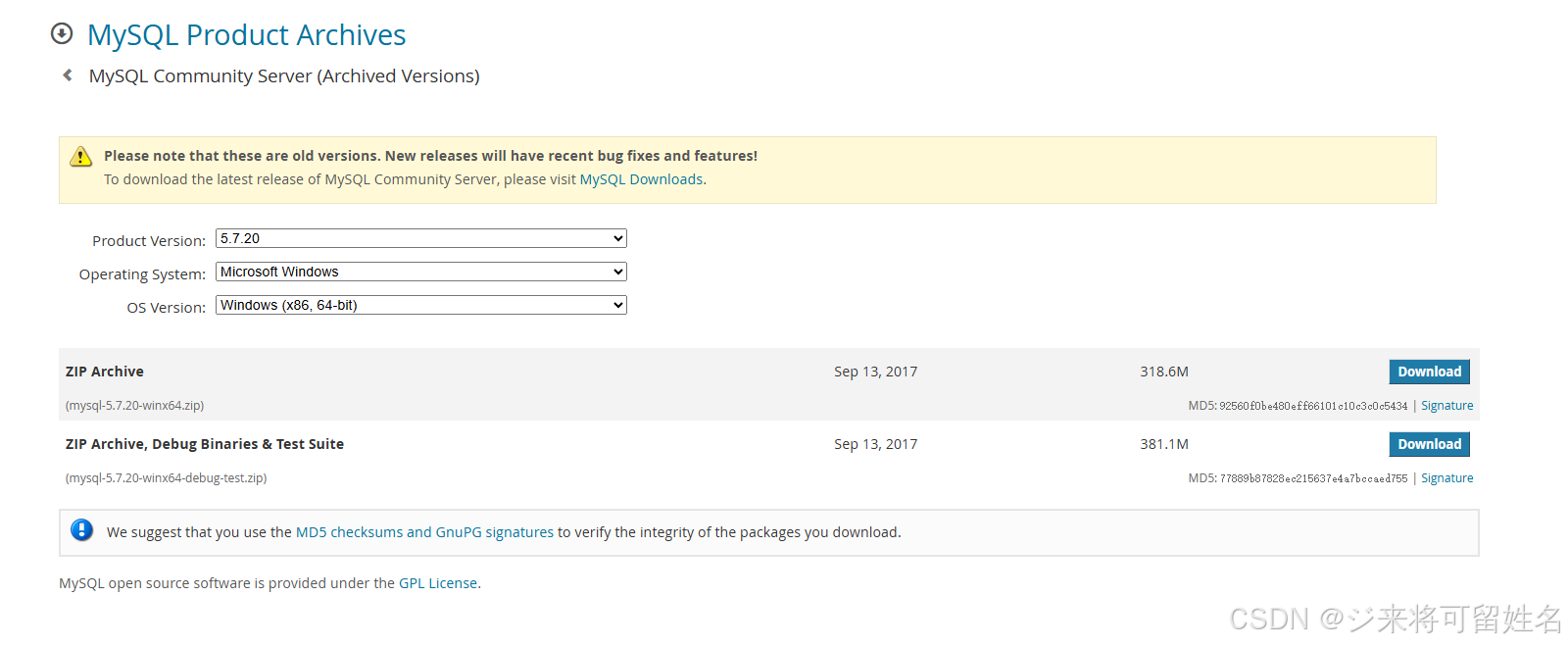This screenshot has width=1568, height=646.
Task: Follow the MySQL Downloads link
Action: click(641, 179)
